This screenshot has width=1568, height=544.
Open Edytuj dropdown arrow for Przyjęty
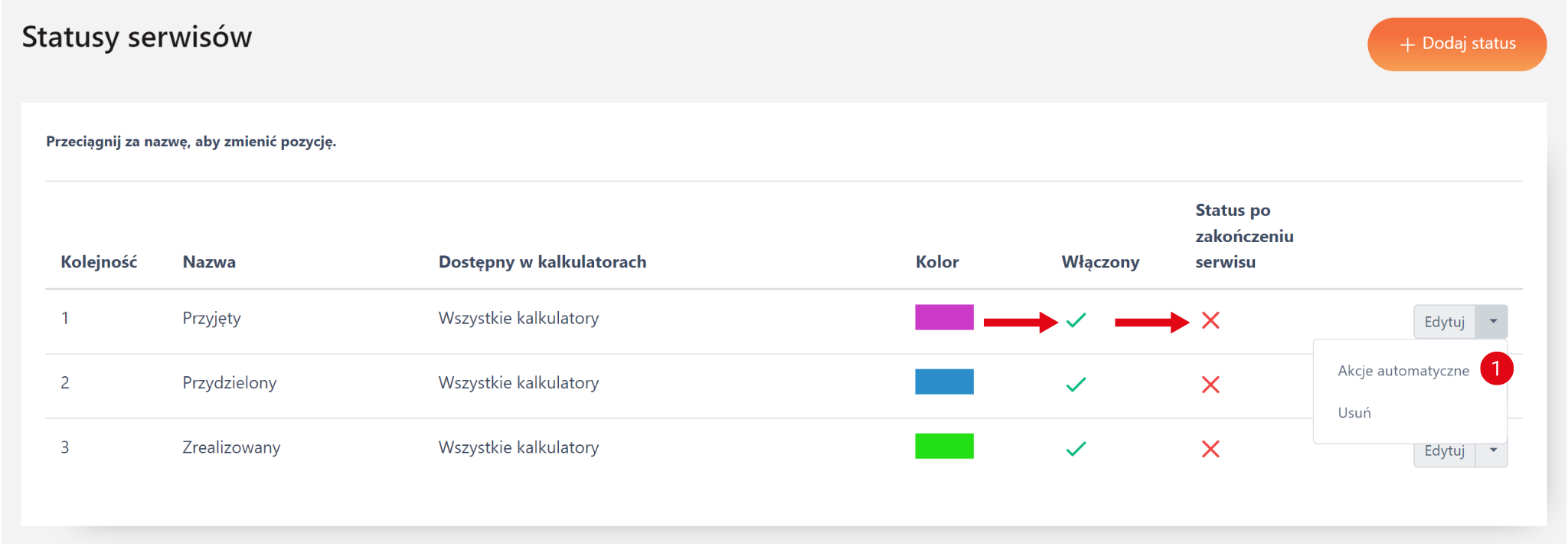(1492, 321)
